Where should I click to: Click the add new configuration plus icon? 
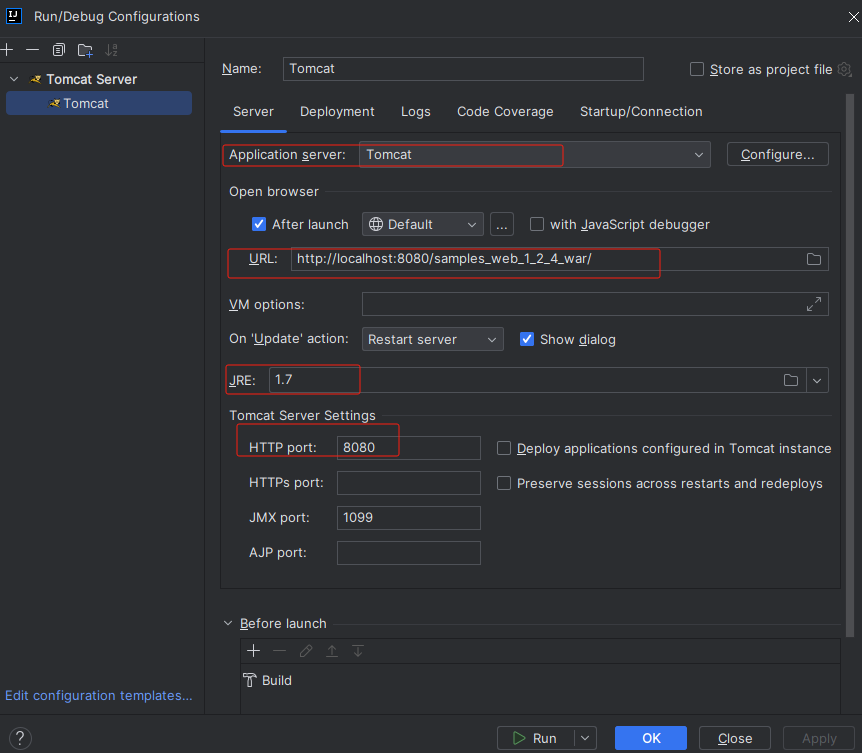click(7, 50)
